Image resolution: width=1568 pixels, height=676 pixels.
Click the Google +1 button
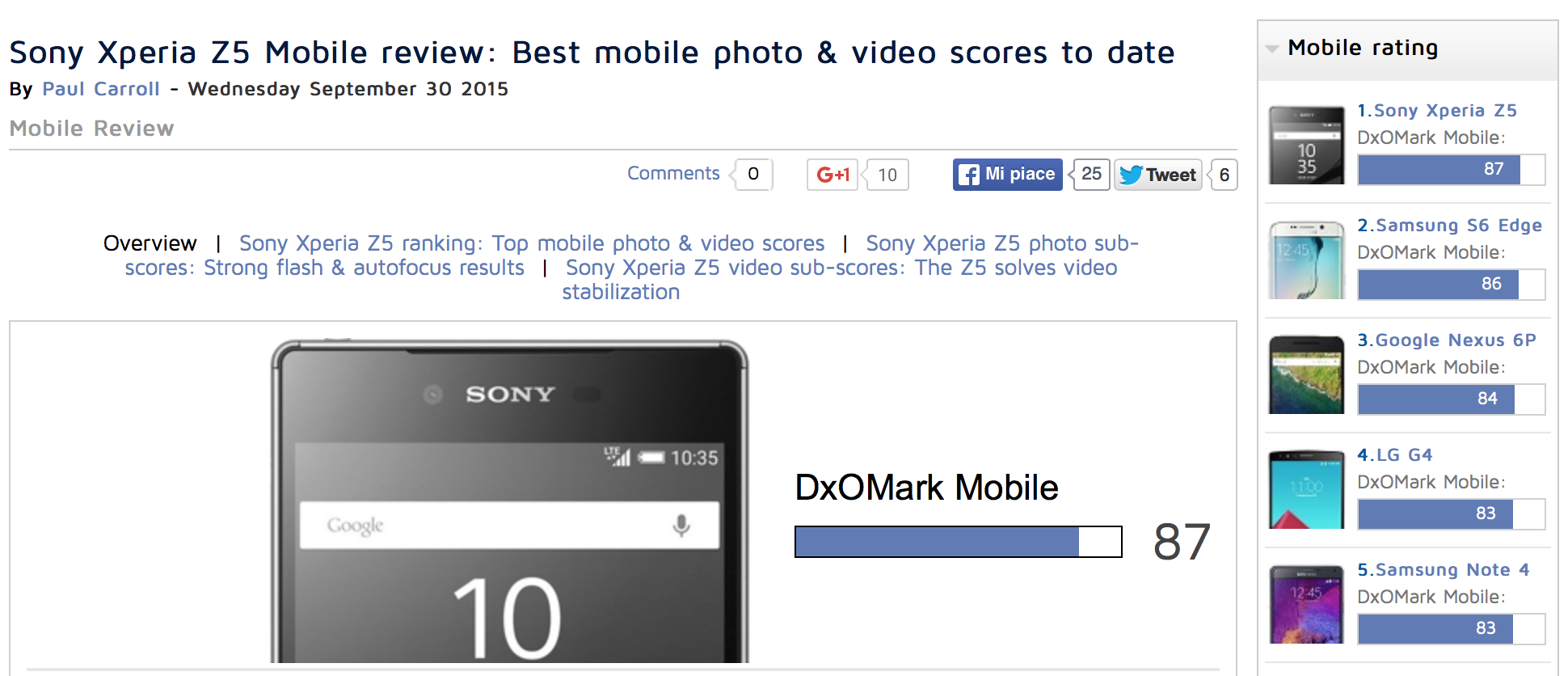tap(832, 175)
